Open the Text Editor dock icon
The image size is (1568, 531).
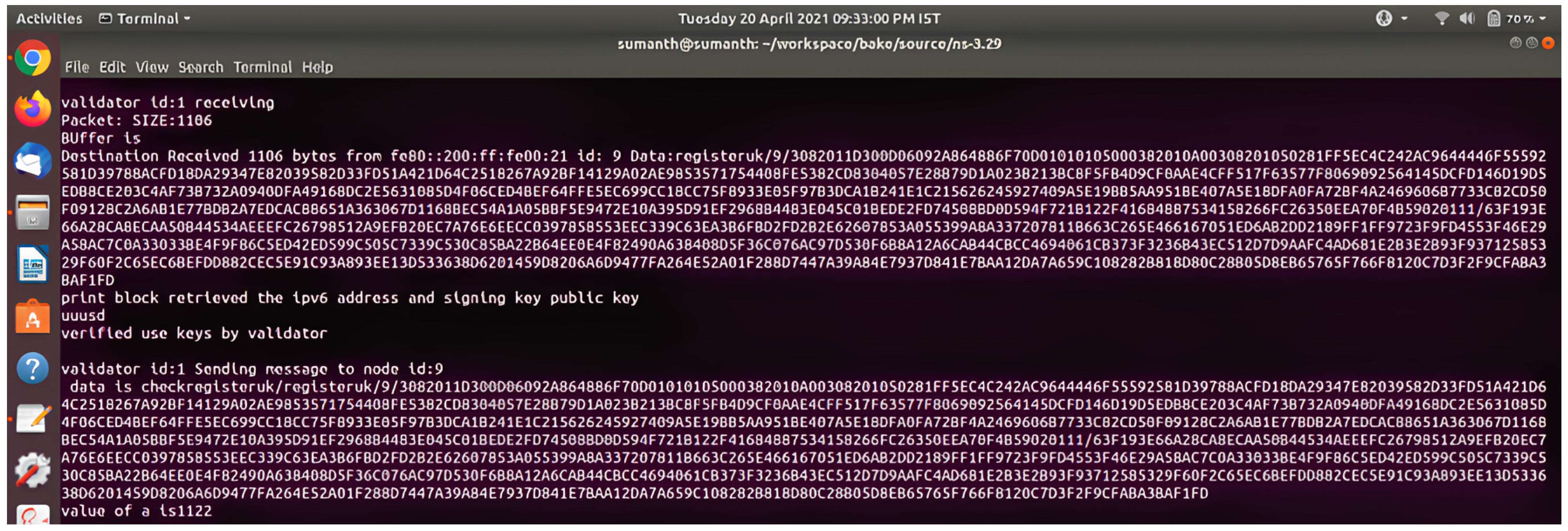click(x=32, y=419)
